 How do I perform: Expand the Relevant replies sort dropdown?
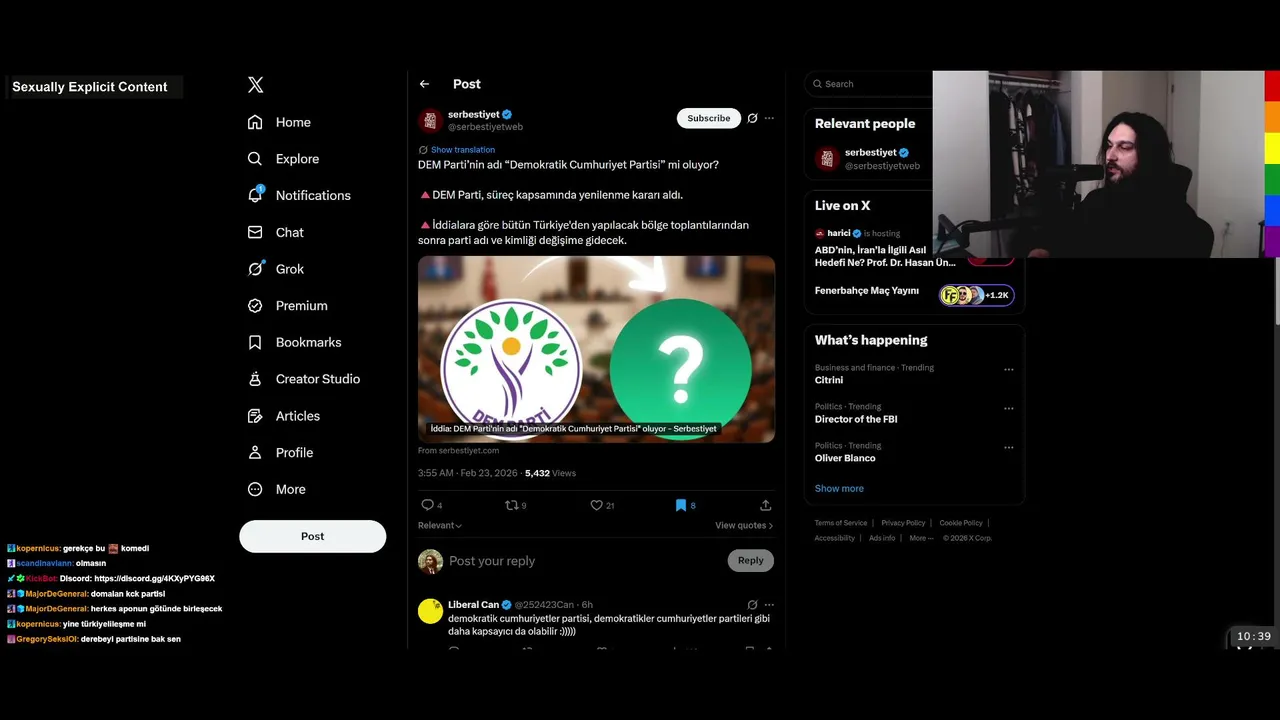pos(440,525)
